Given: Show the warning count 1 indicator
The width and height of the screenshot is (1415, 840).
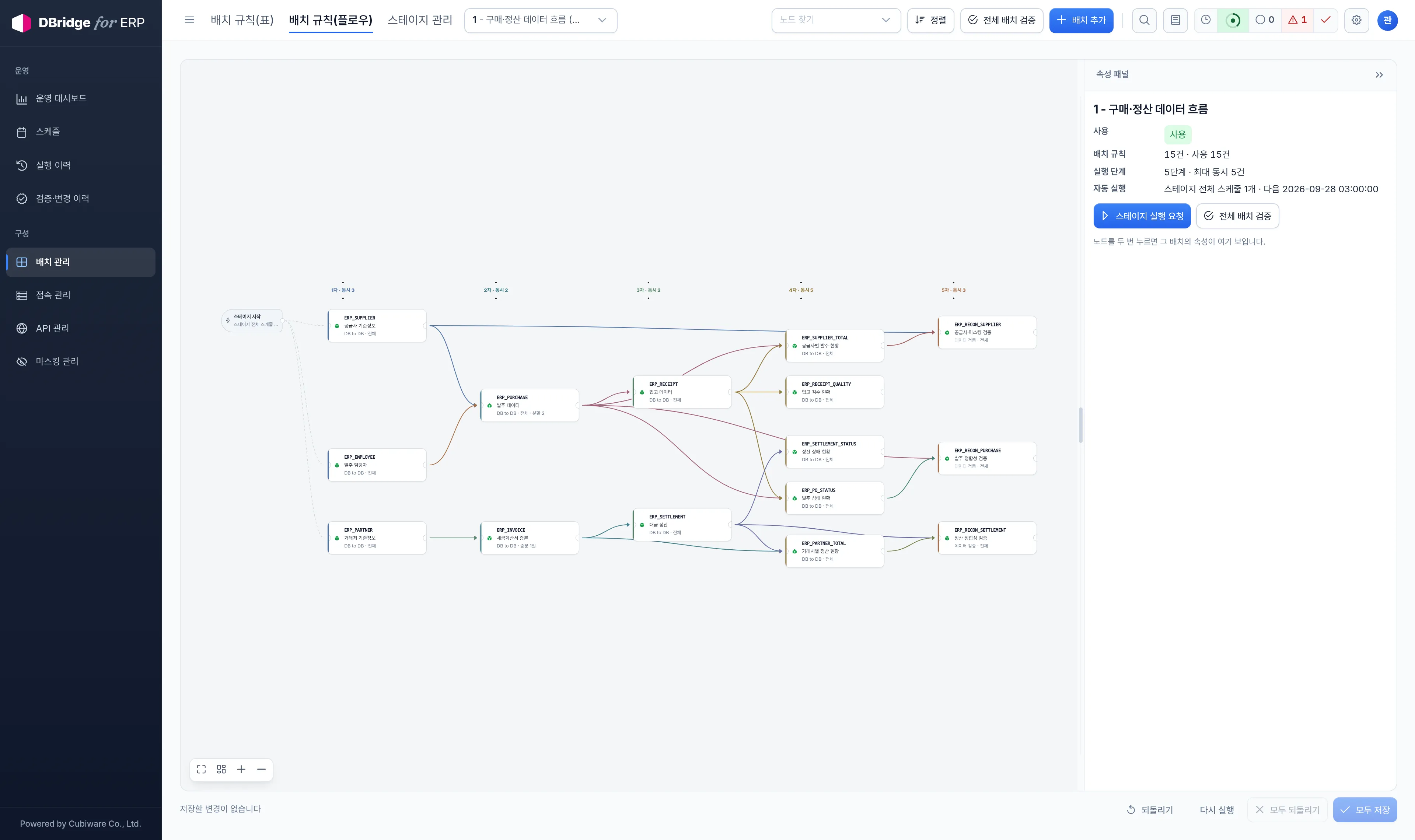Looking at the screenshot, I should pos(1297,20).
